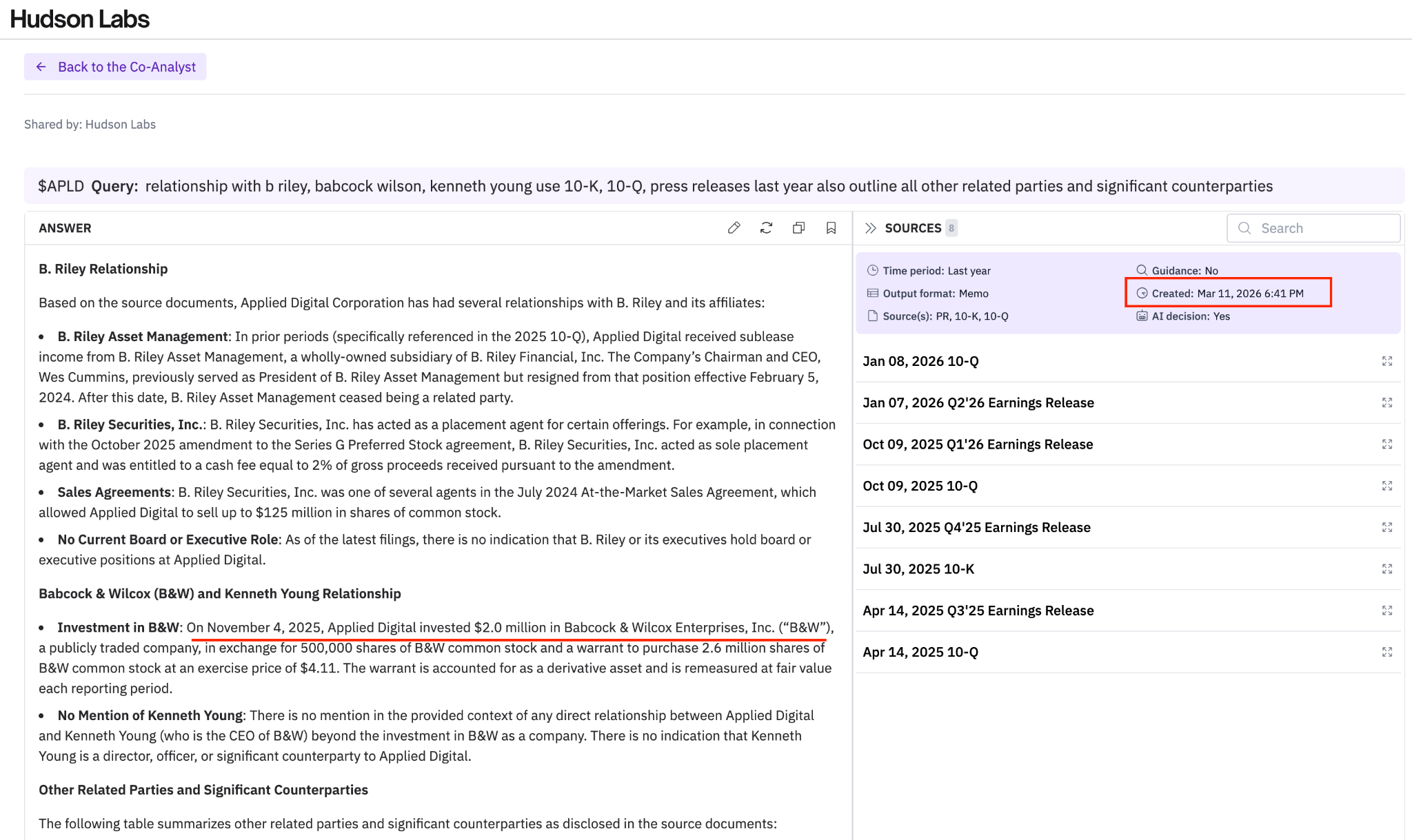Viewport: 1412px width, 840px height.
Task: Click expand icon for Apr 14, 2025 10-Q
Action: 1386,652
